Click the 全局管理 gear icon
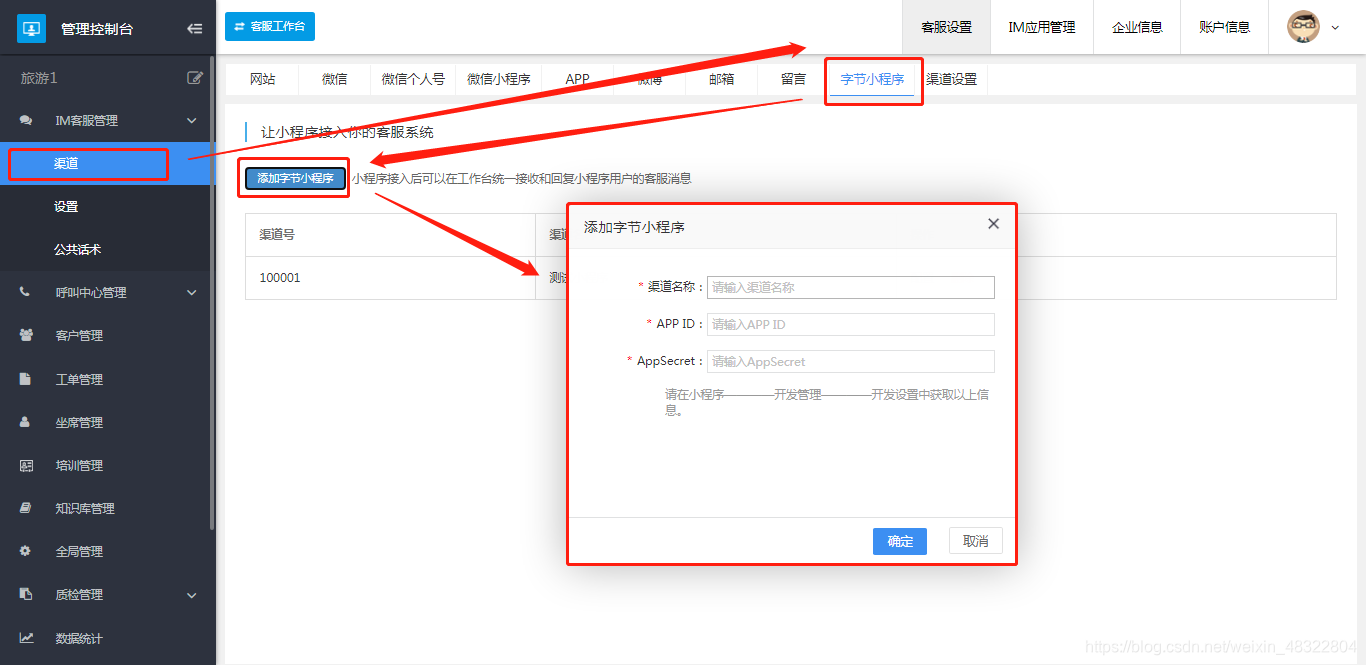 pos(26,551)
